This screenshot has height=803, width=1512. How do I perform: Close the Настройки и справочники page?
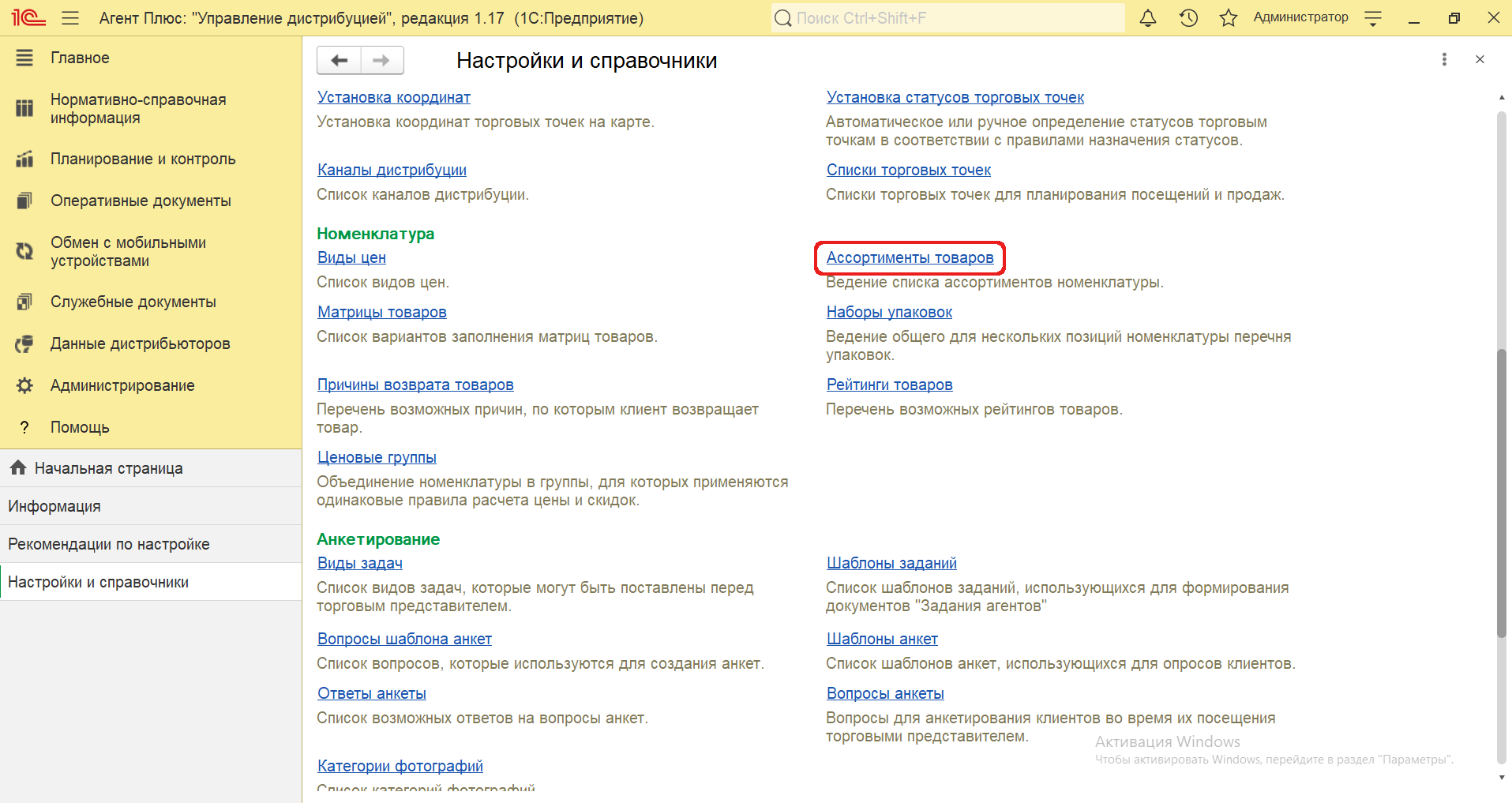click(1480, 59)
